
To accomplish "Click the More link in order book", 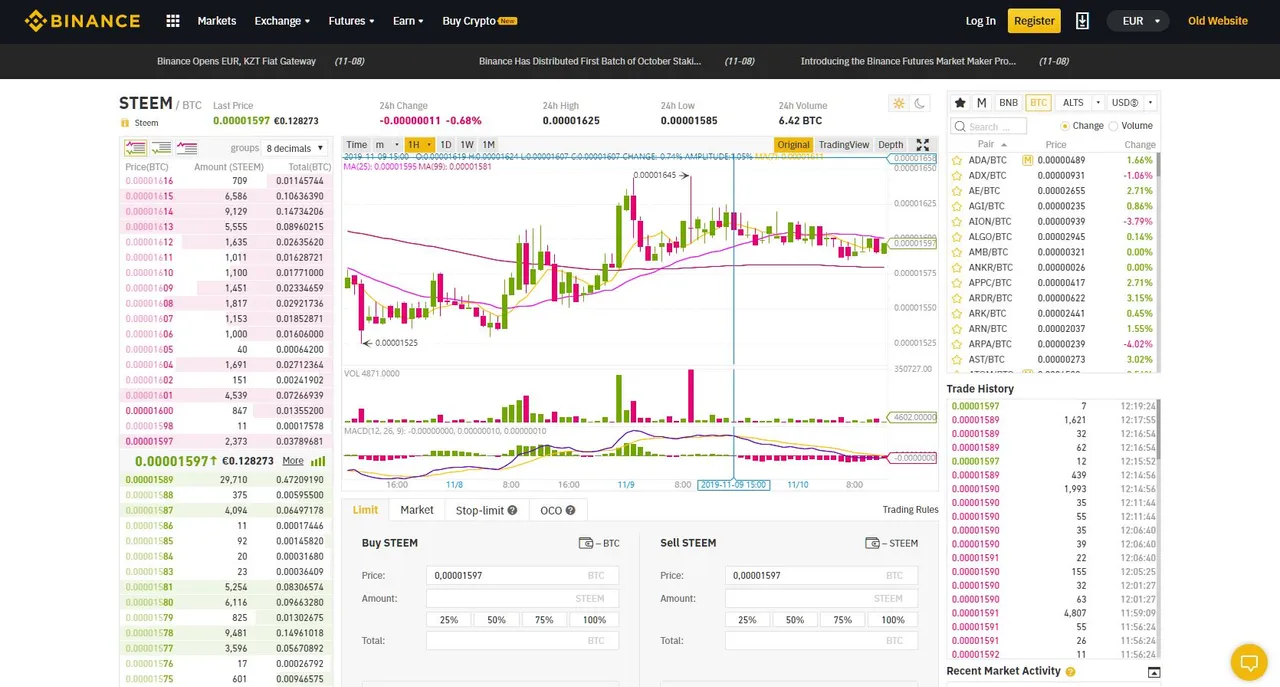I will (x=293, y=461).
